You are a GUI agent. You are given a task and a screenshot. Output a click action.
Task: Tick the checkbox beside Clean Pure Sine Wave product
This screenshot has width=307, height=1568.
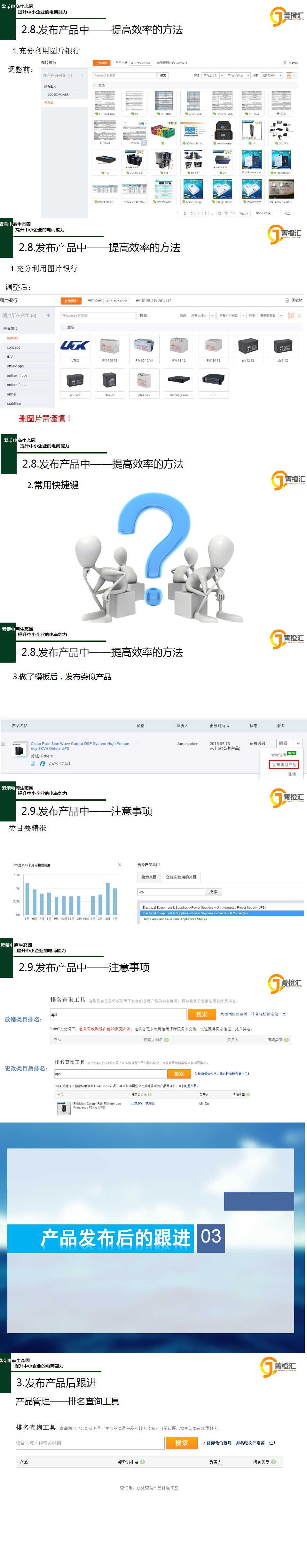3,744
